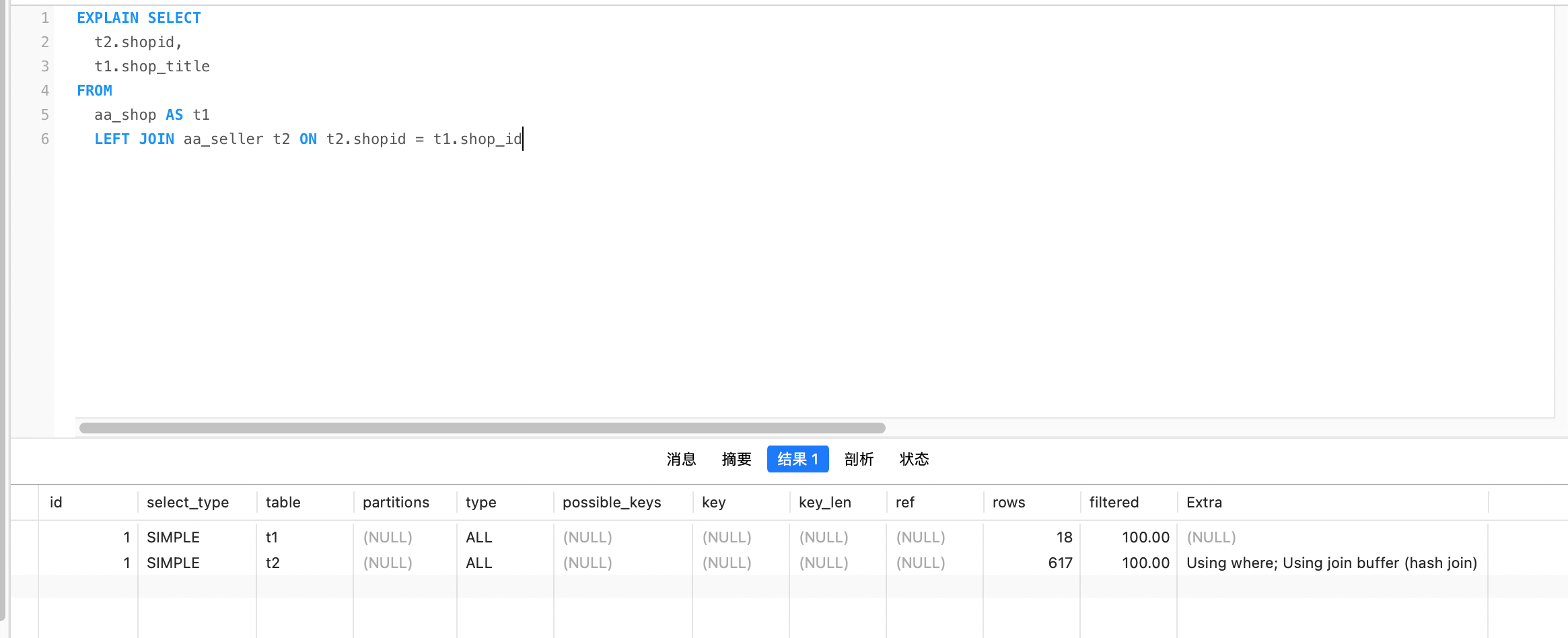1568x638 pixels.
Task: Select the t2 cell in table column
Action: coord(273,563)
